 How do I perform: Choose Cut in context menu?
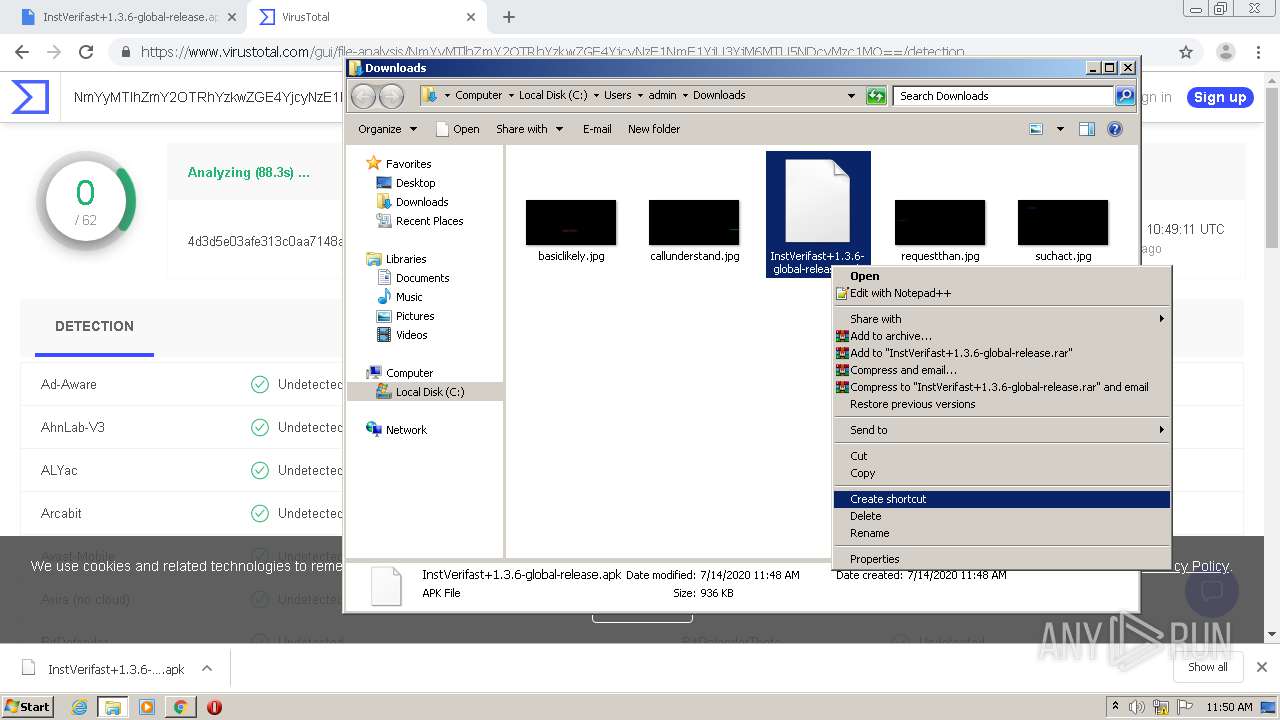[x=1001, y=456]
